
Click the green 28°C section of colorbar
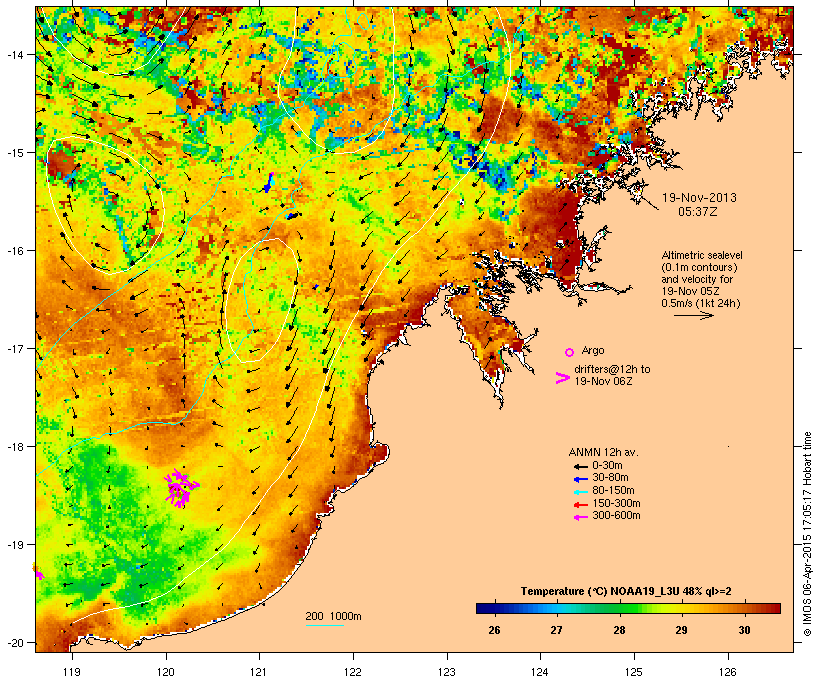(619, 608)
